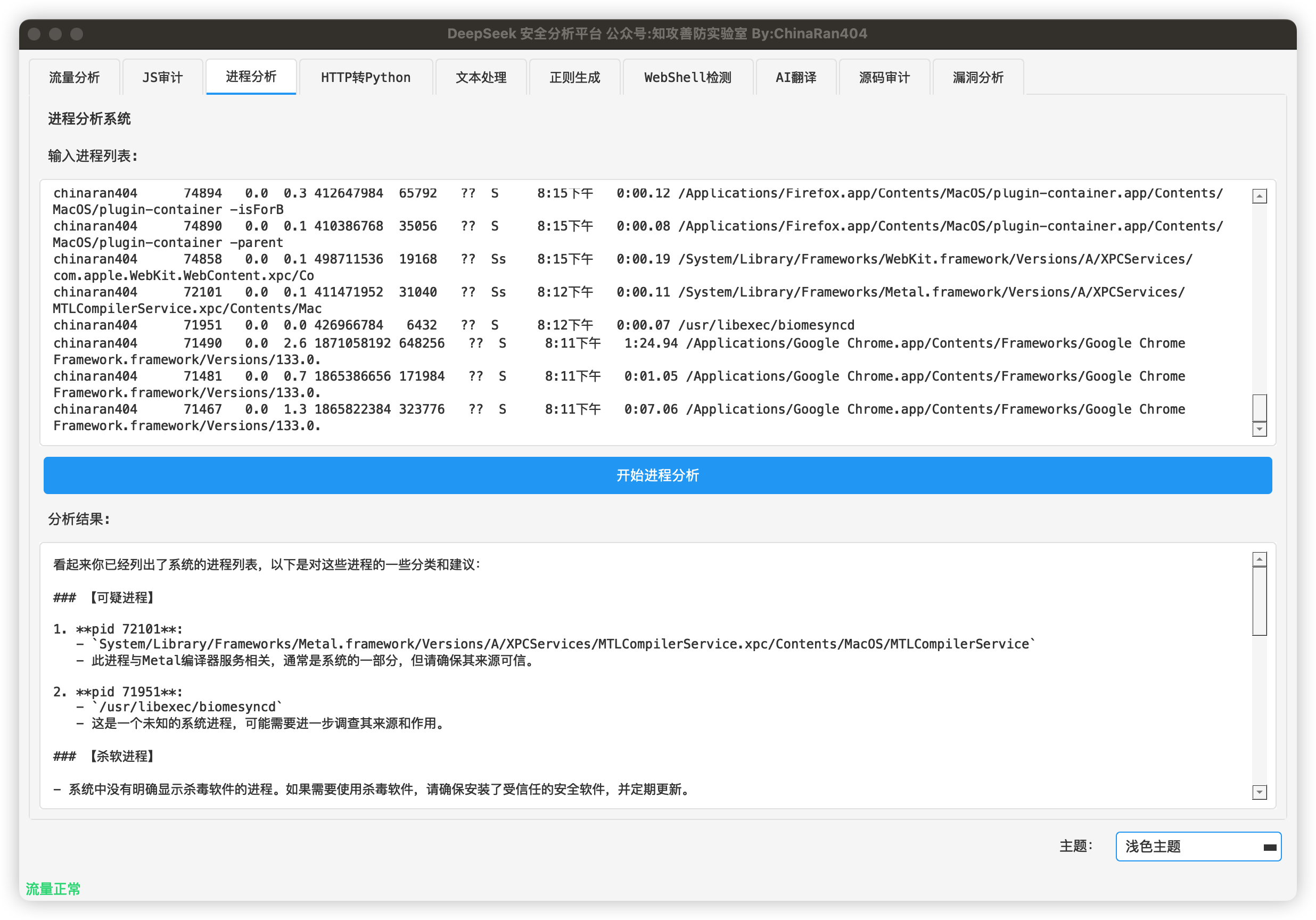Screen dimensions: 1316x920
Task: Open the 漏洞分析 tab
Action: (x=978, y=77)
